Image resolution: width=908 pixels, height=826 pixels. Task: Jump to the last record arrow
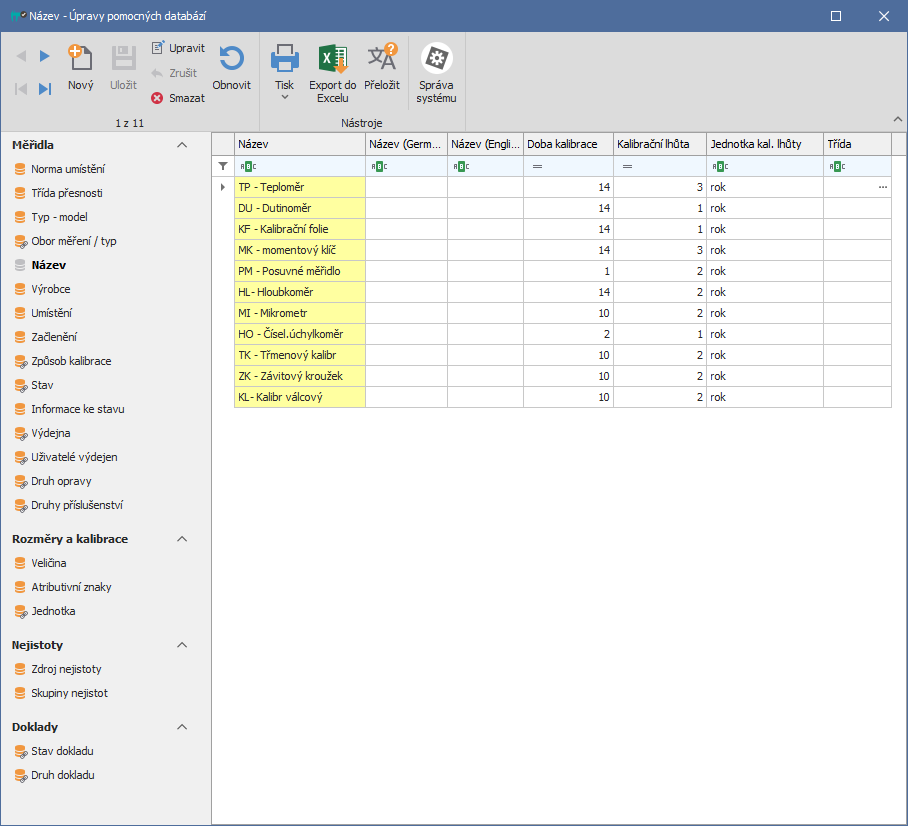pyautogui.click(x=45, y=89)
